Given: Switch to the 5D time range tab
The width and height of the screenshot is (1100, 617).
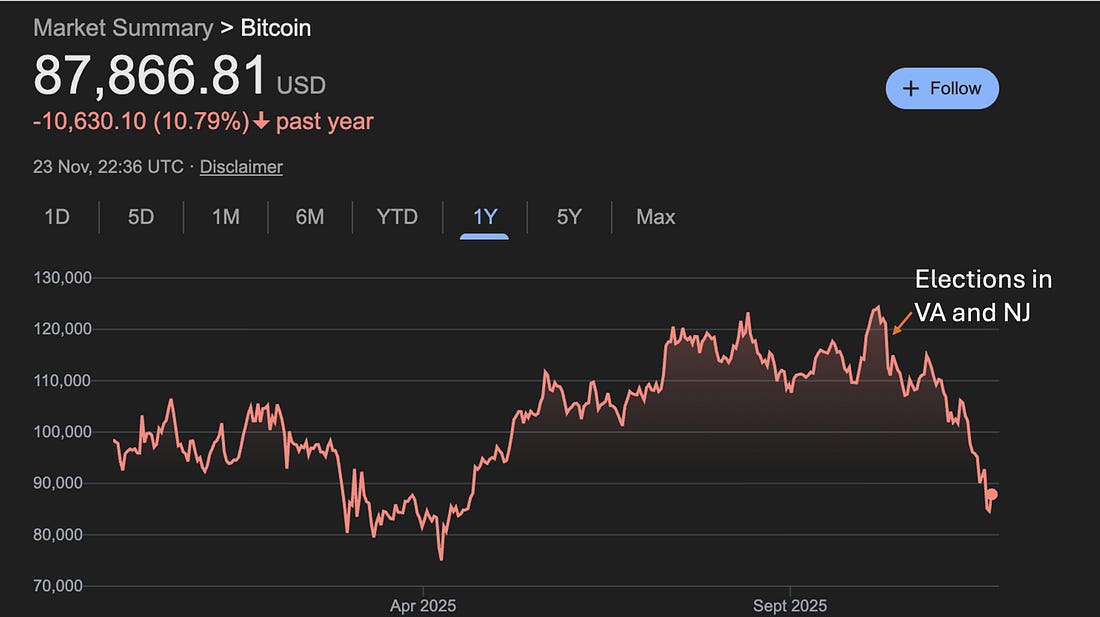Looking at the screenshot, I should click(140, 216).
